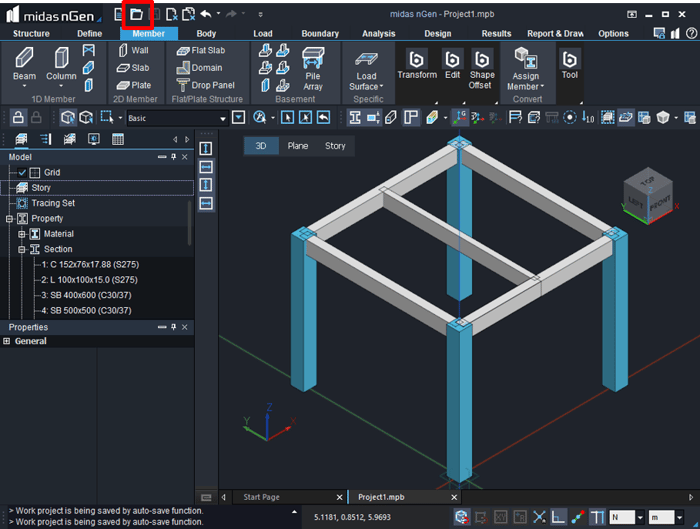
Task: Collapse the Section tree node
Action: point(21,249)
